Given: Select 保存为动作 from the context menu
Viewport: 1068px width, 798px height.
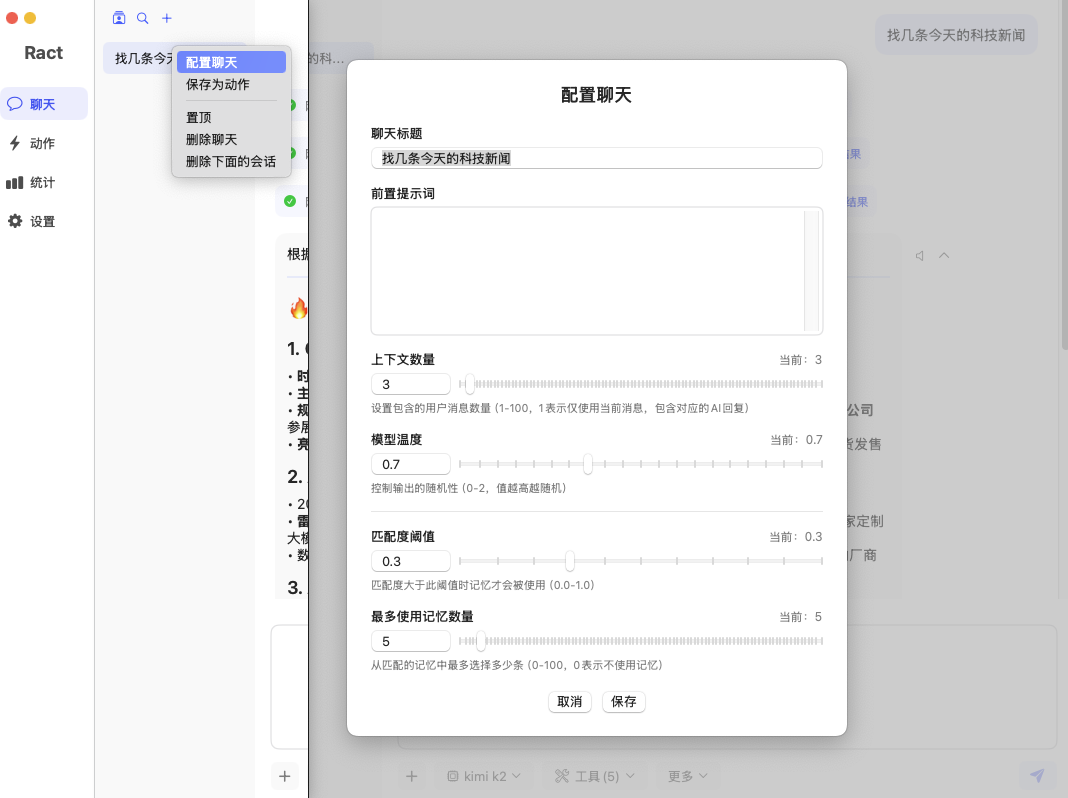Looking at the screenshot, I should click(x=218, y=85).
